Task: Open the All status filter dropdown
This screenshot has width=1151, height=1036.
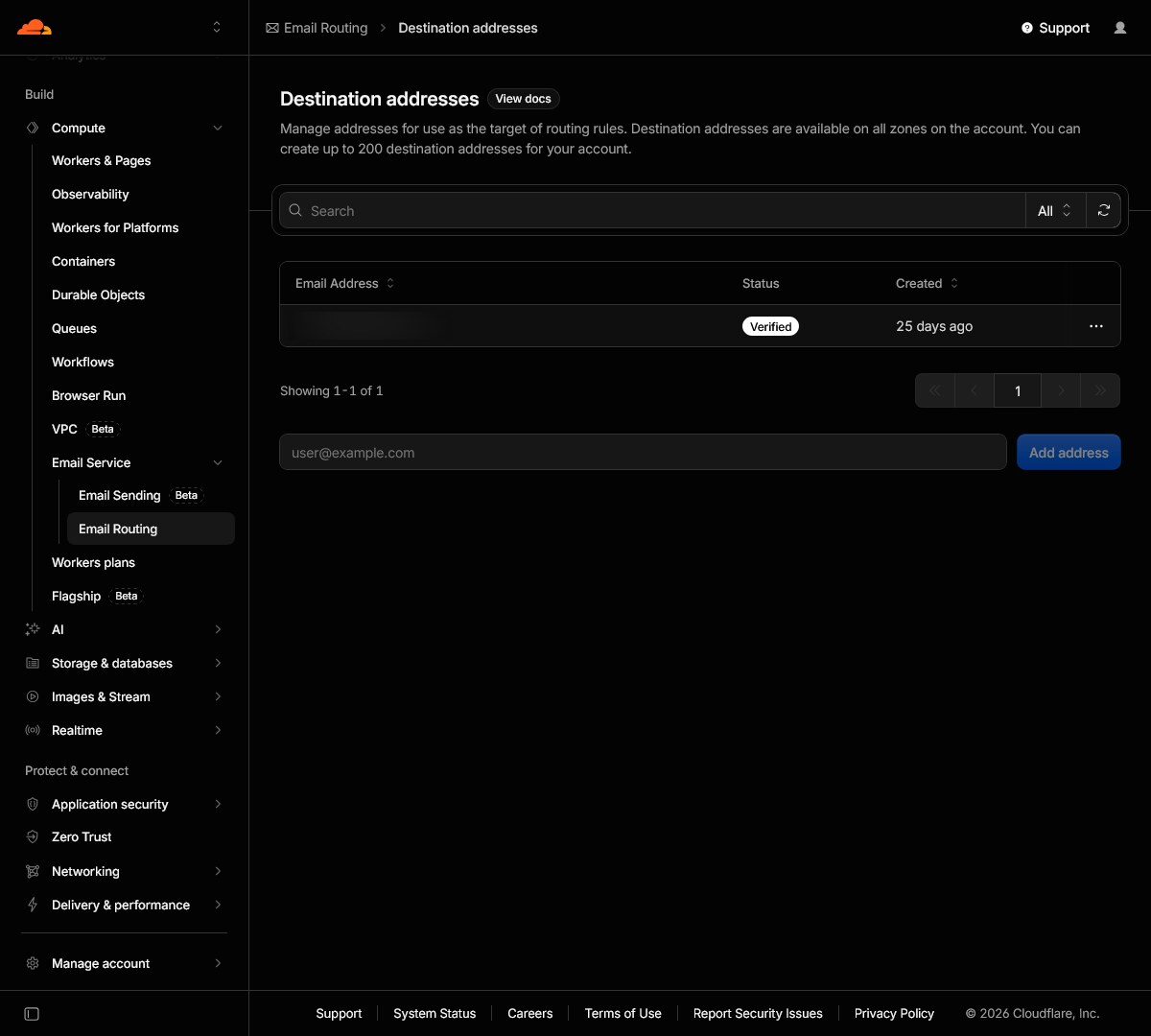Action: [x=1055, y=210]
